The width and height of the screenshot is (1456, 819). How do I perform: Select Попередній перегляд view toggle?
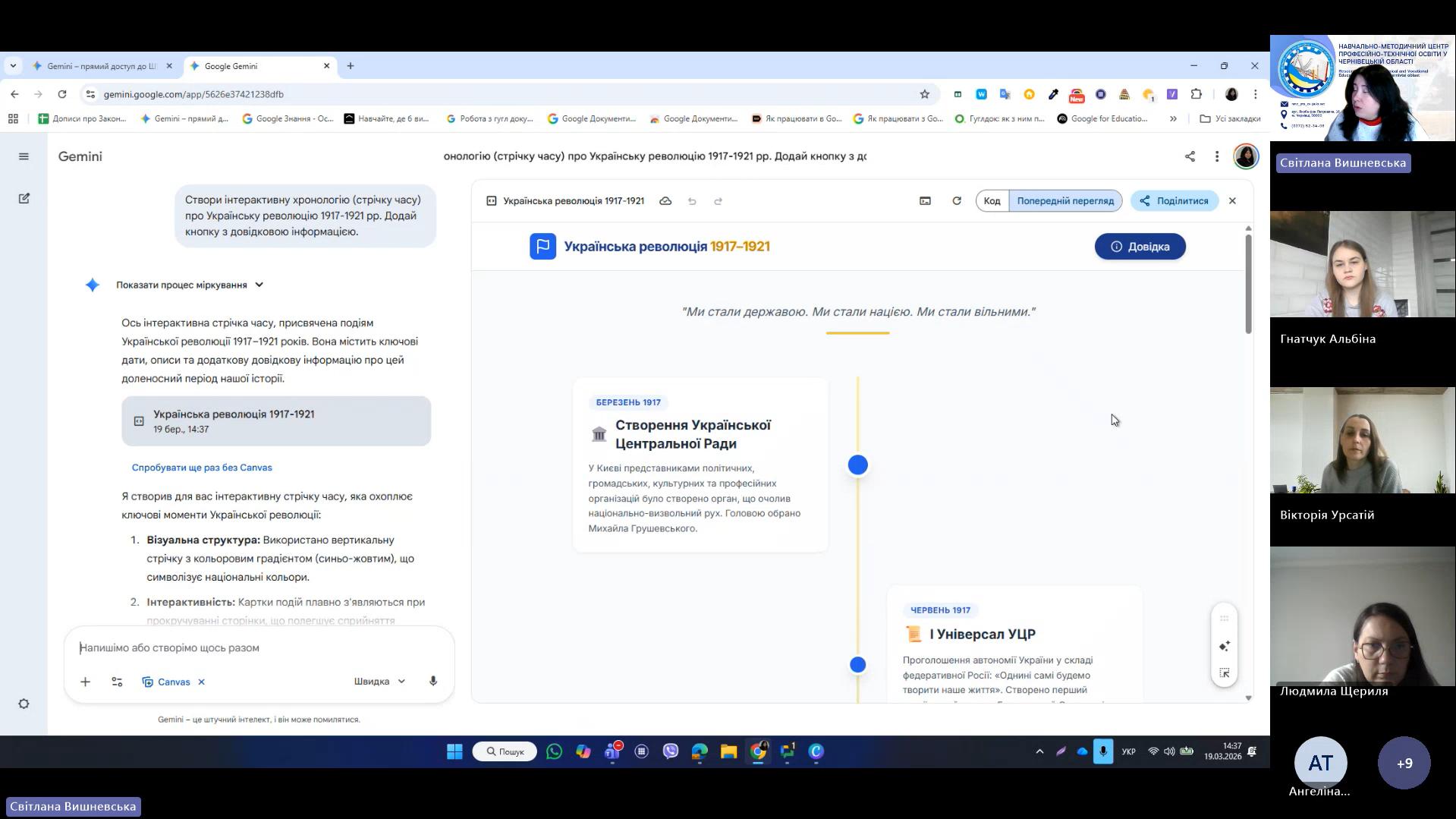tap(1065, 201)
